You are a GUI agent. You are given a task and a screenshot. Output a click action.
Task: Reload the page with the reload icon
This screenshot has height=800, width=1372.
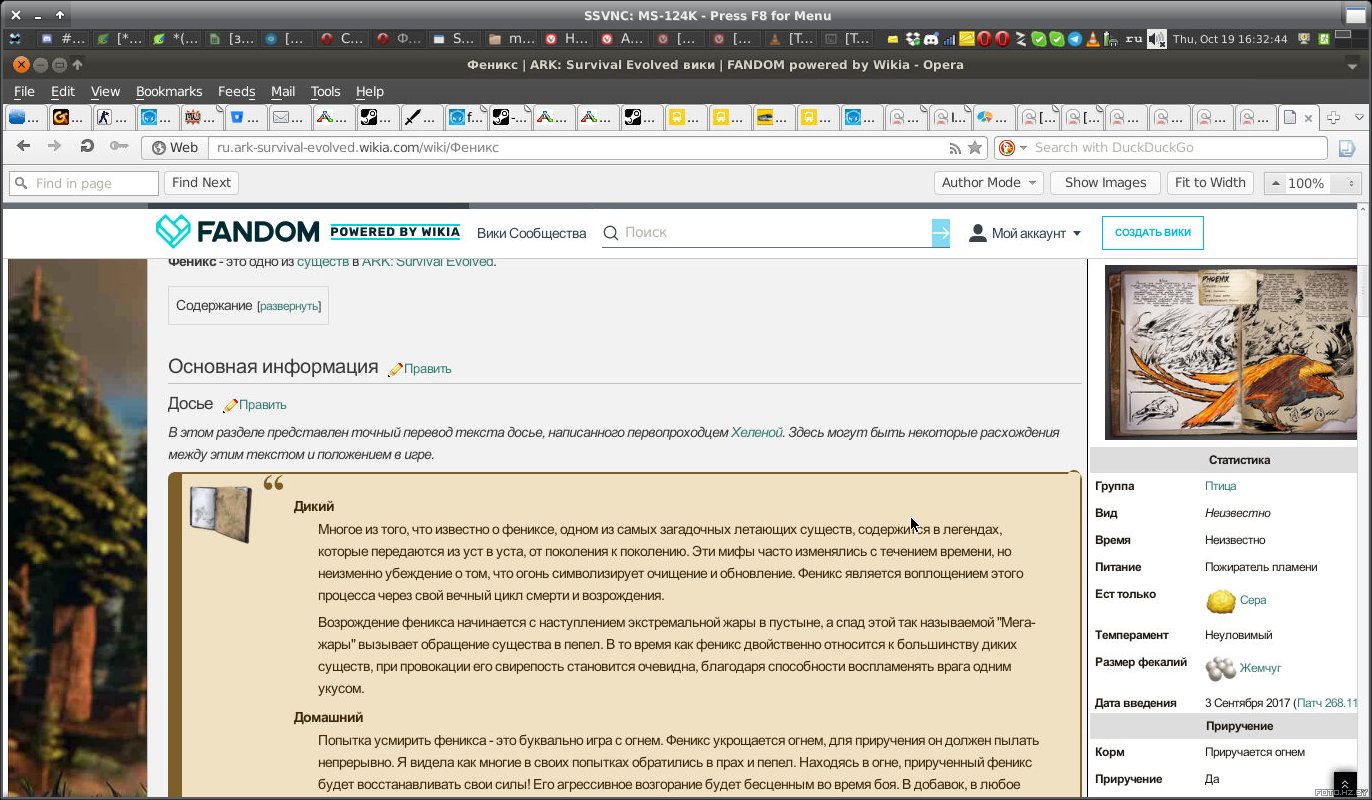click(x=87, y=147)
